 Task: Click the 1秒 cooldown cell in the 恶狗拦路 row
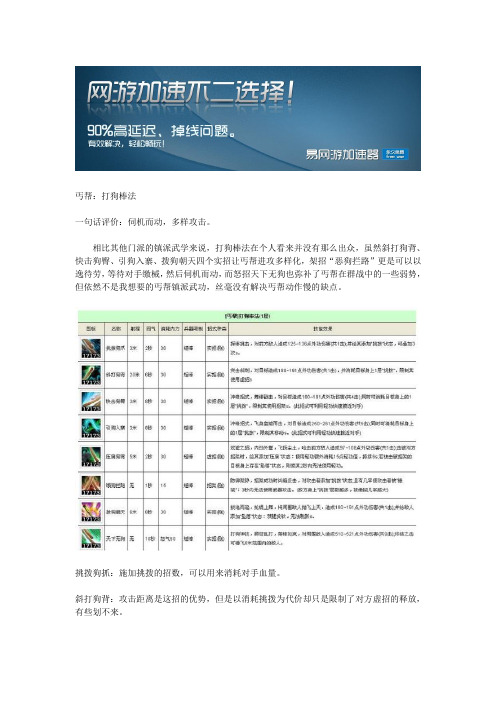click(x=149, y=485)
